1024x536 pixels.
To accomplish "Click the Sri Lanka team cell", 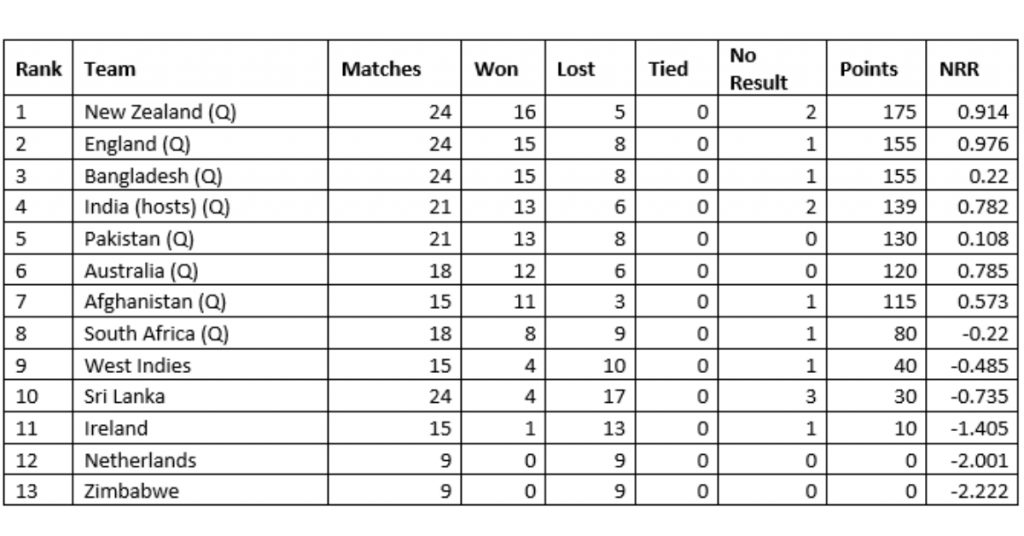I will coord(200,396).
